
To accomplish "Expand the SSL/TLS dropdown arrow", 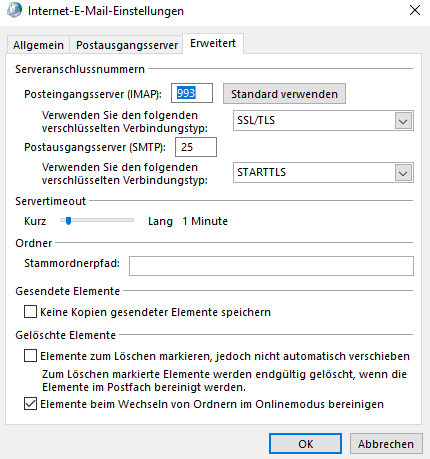I will click(403, 121).
